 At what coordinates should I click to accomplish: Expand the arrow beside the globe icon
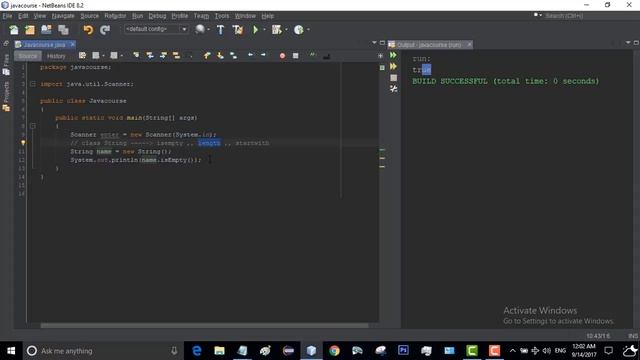point(209,29)
